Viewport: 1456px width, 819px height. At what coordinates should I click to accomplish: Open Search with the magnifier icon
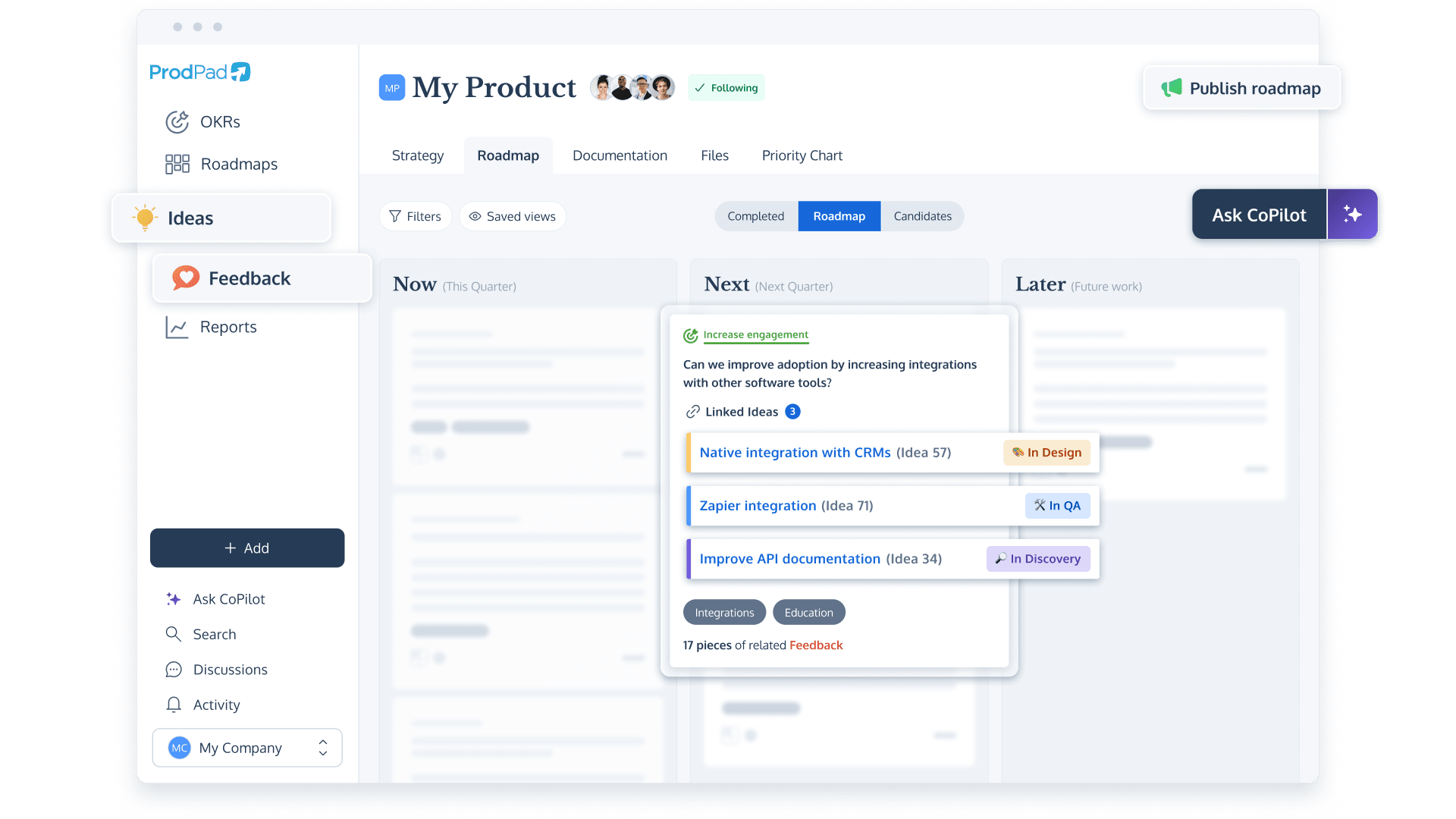click(173, 634)
